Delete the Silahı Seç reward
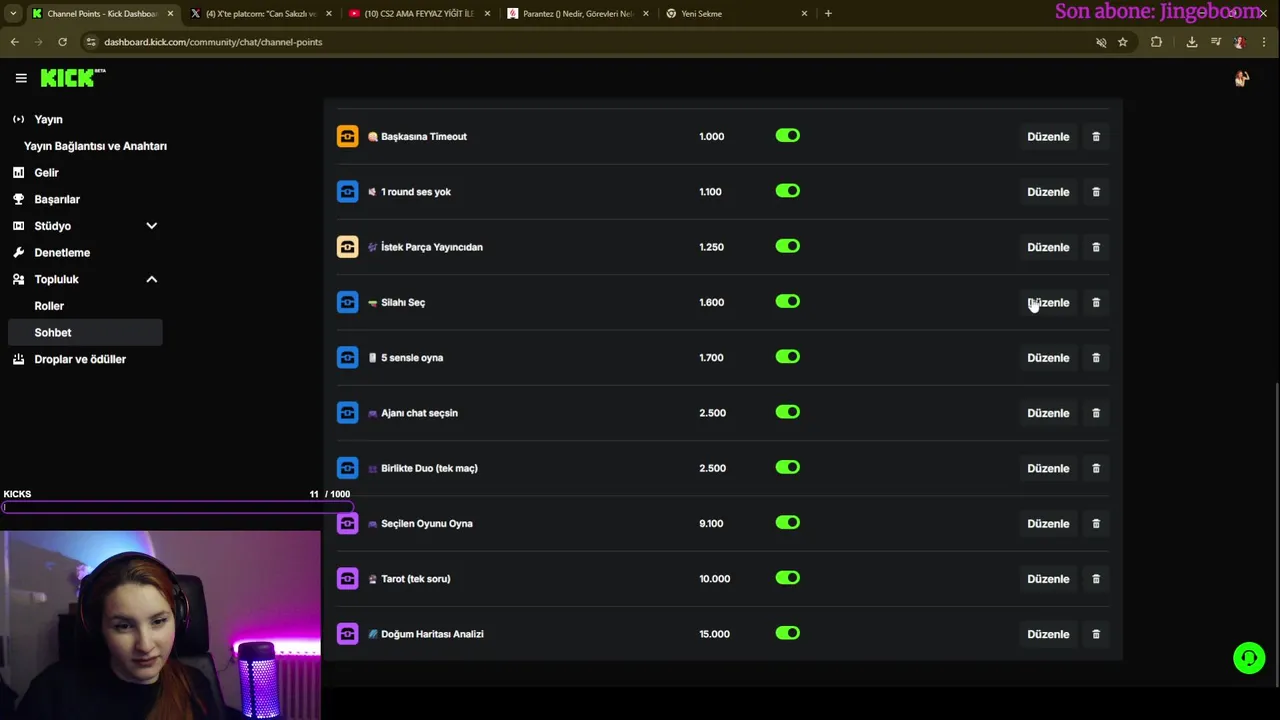 point(1096,302)
